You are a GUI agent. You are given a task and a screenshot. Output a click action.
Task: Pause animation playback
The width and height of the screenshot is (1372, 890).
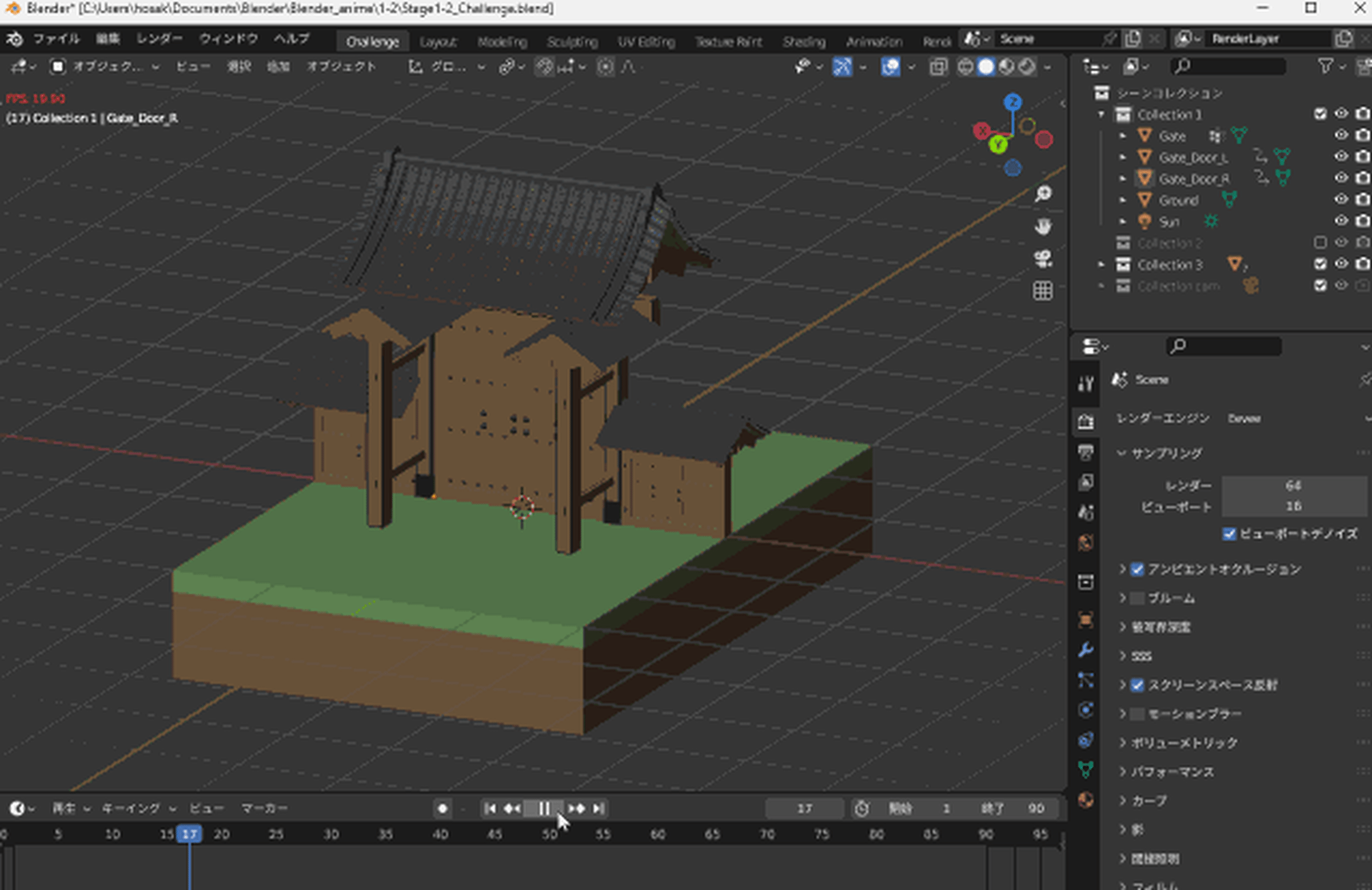(544, 809)
